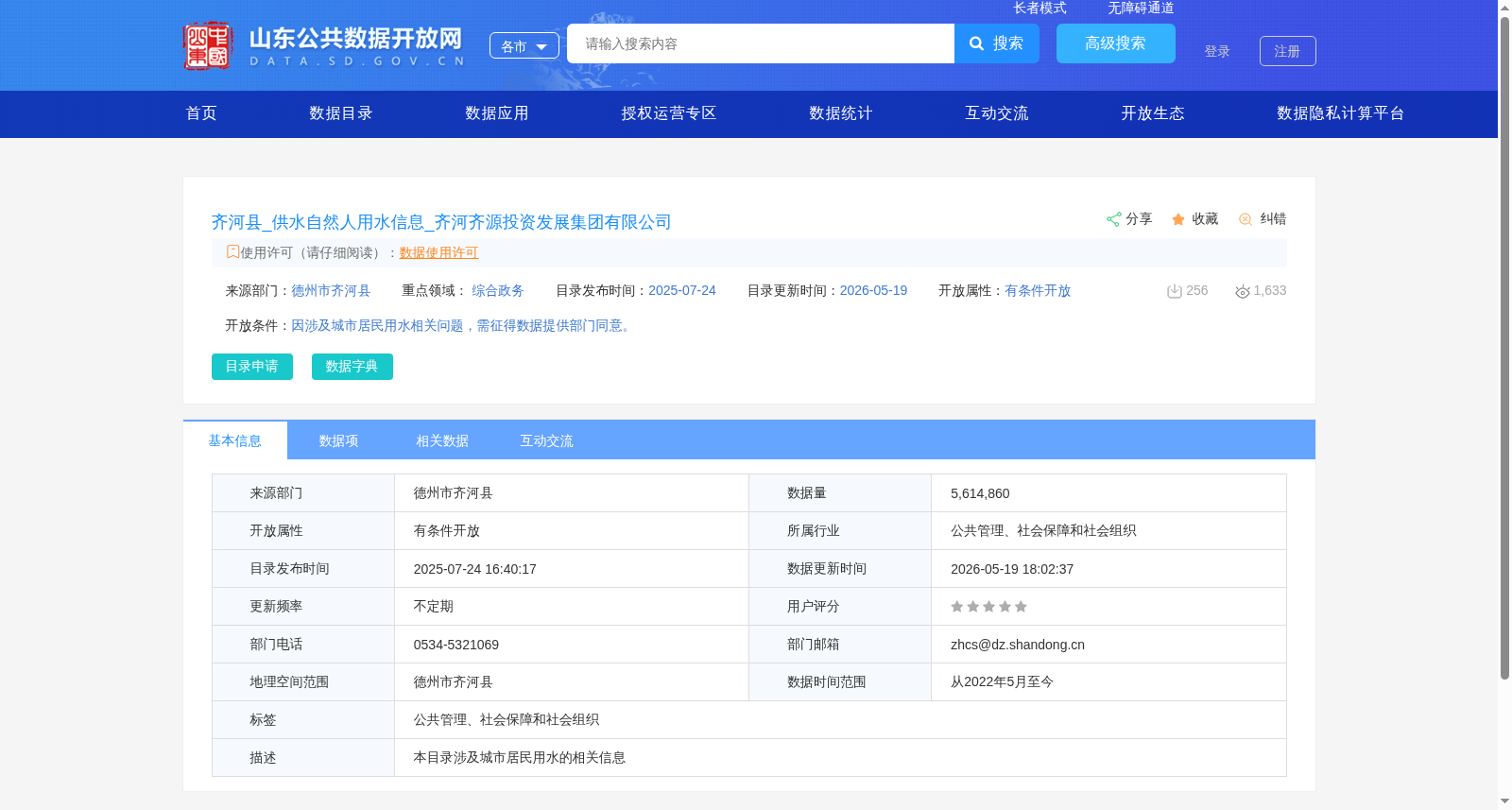Click 有条件开放 open attribute link

click(x=1038, y=291)
